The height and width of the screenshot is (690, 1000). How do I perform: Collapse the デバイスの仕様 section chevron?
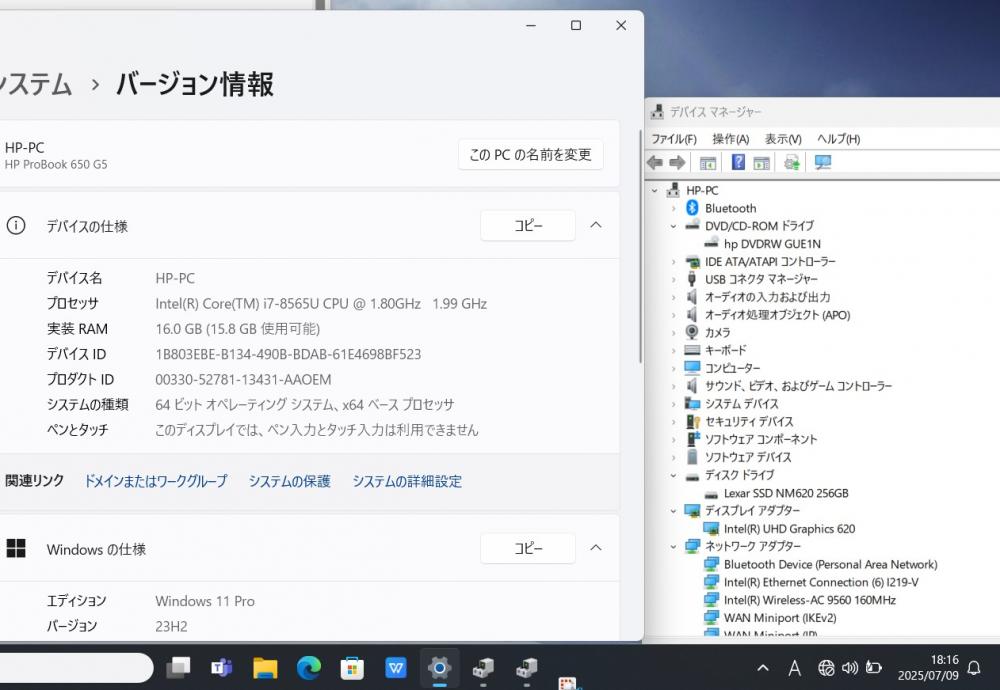pos(596,225)
